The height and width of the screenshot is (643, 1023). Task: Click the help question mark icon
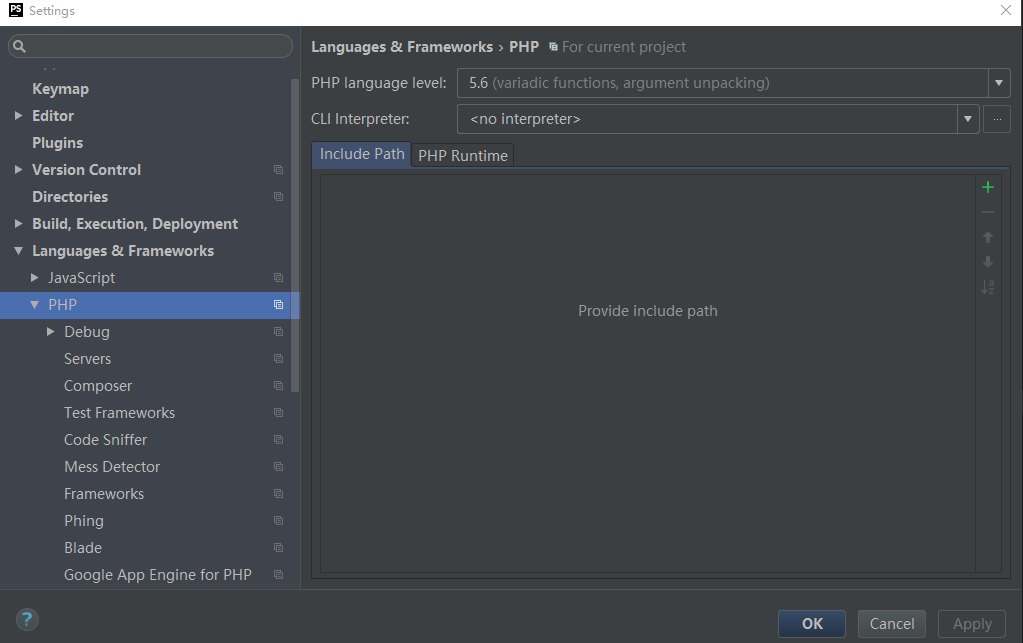coord(27,620)
